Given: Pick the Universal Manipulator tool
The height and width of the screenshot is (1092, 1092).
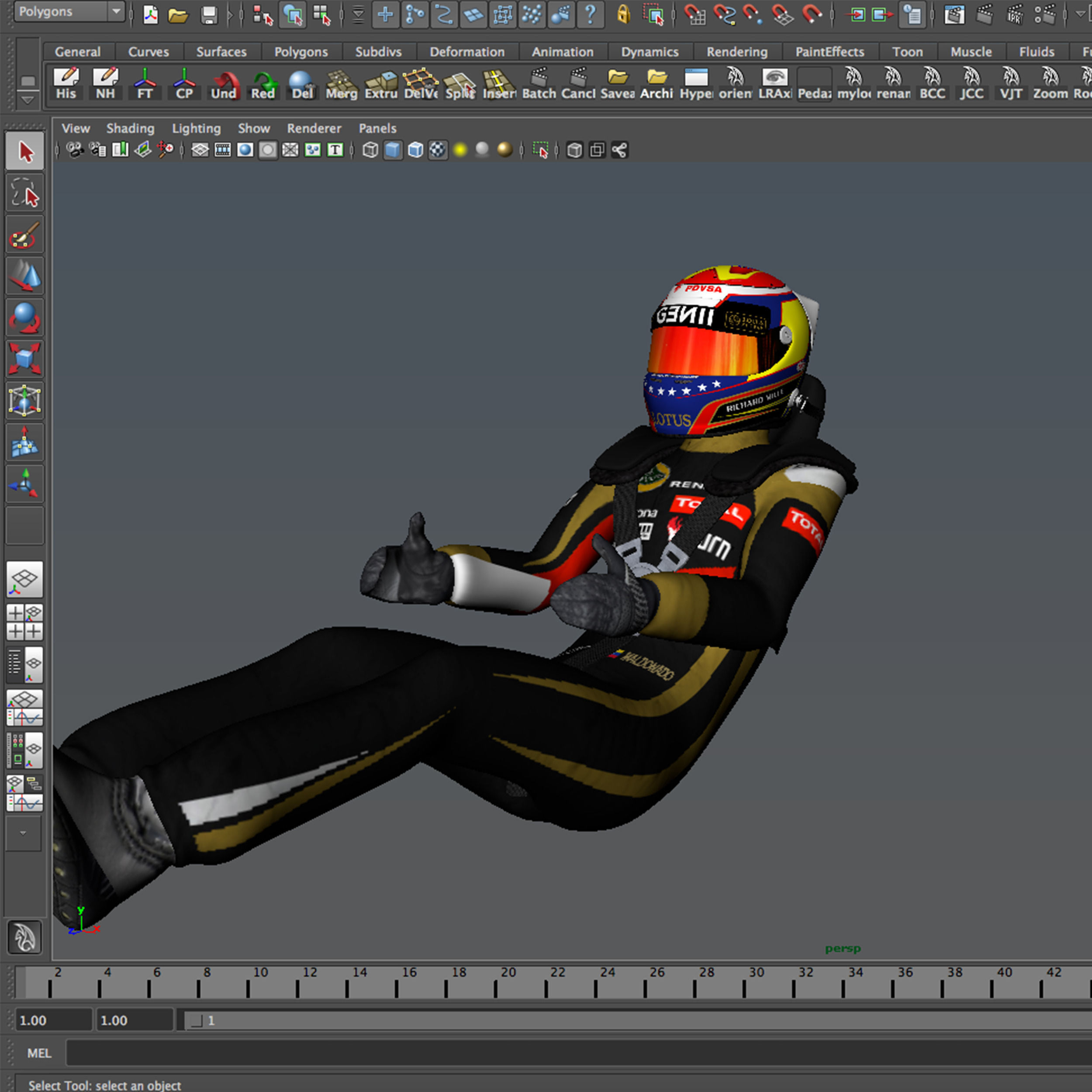Looking at the screenshot, I should click(25, 401).
